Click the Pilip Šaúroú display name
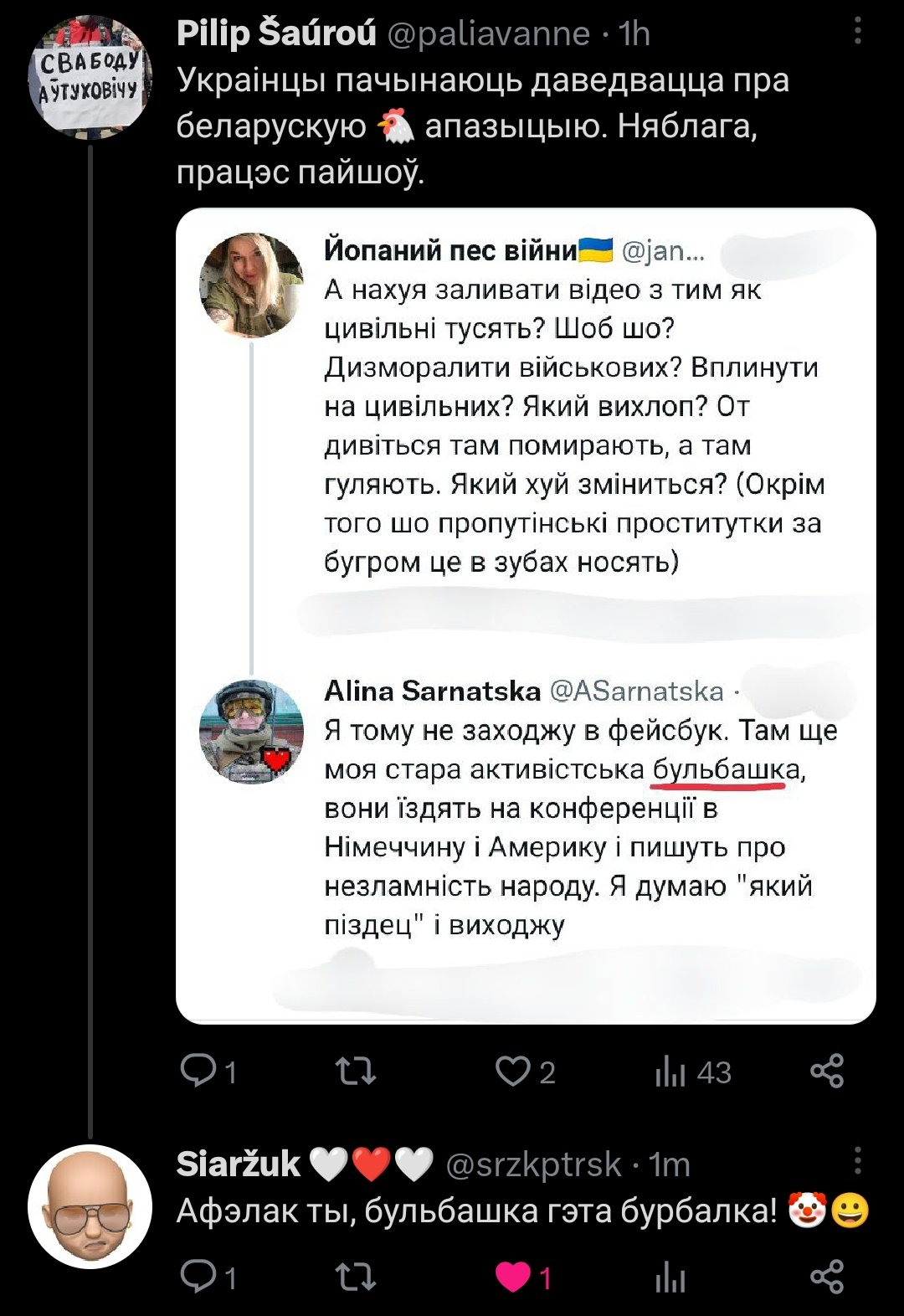The height and width of the screenshot is (1316, 904). (x=276, y=33)
